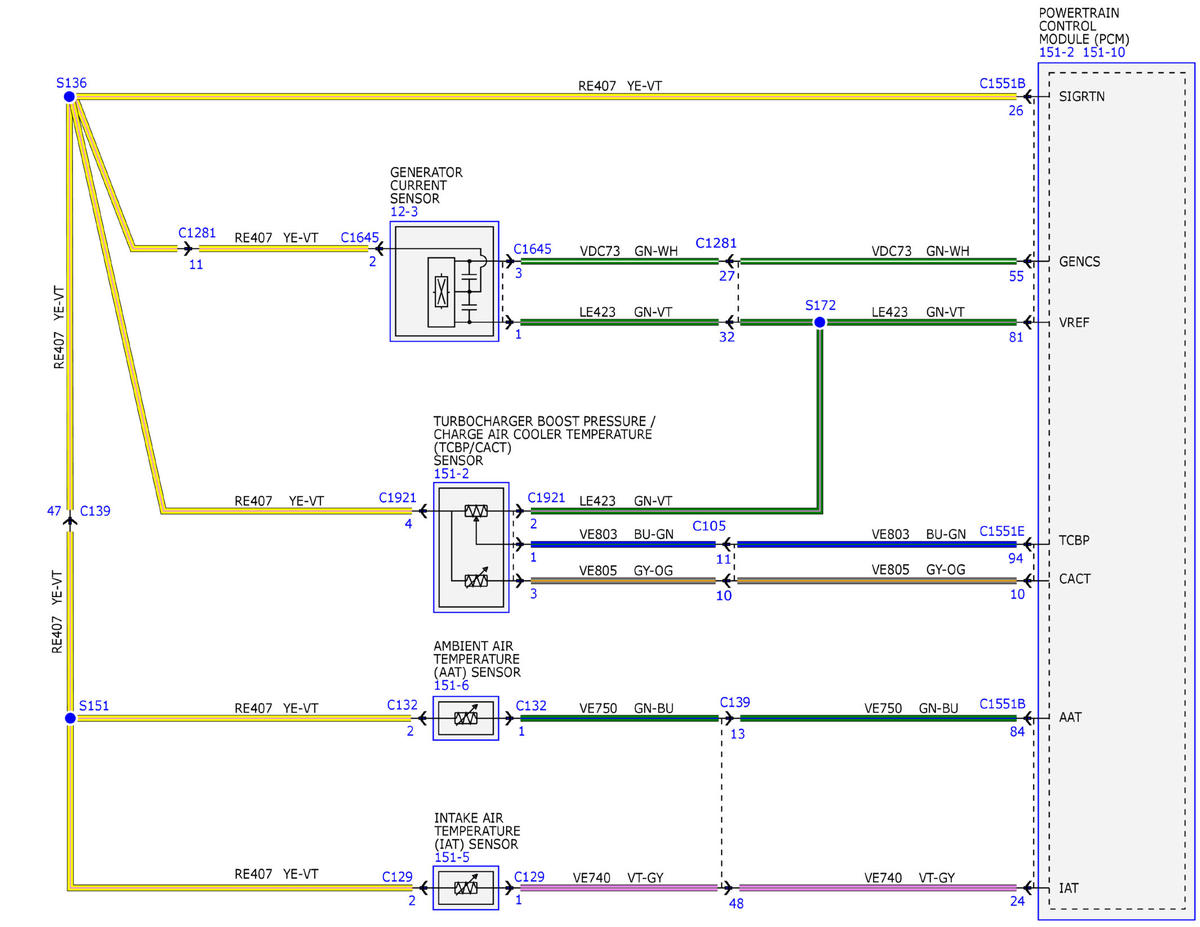The width and height of the screenshot is (1200, 927).
Task: Select the violet VE740 VT-GY wire to IAT
Action: 878,887
